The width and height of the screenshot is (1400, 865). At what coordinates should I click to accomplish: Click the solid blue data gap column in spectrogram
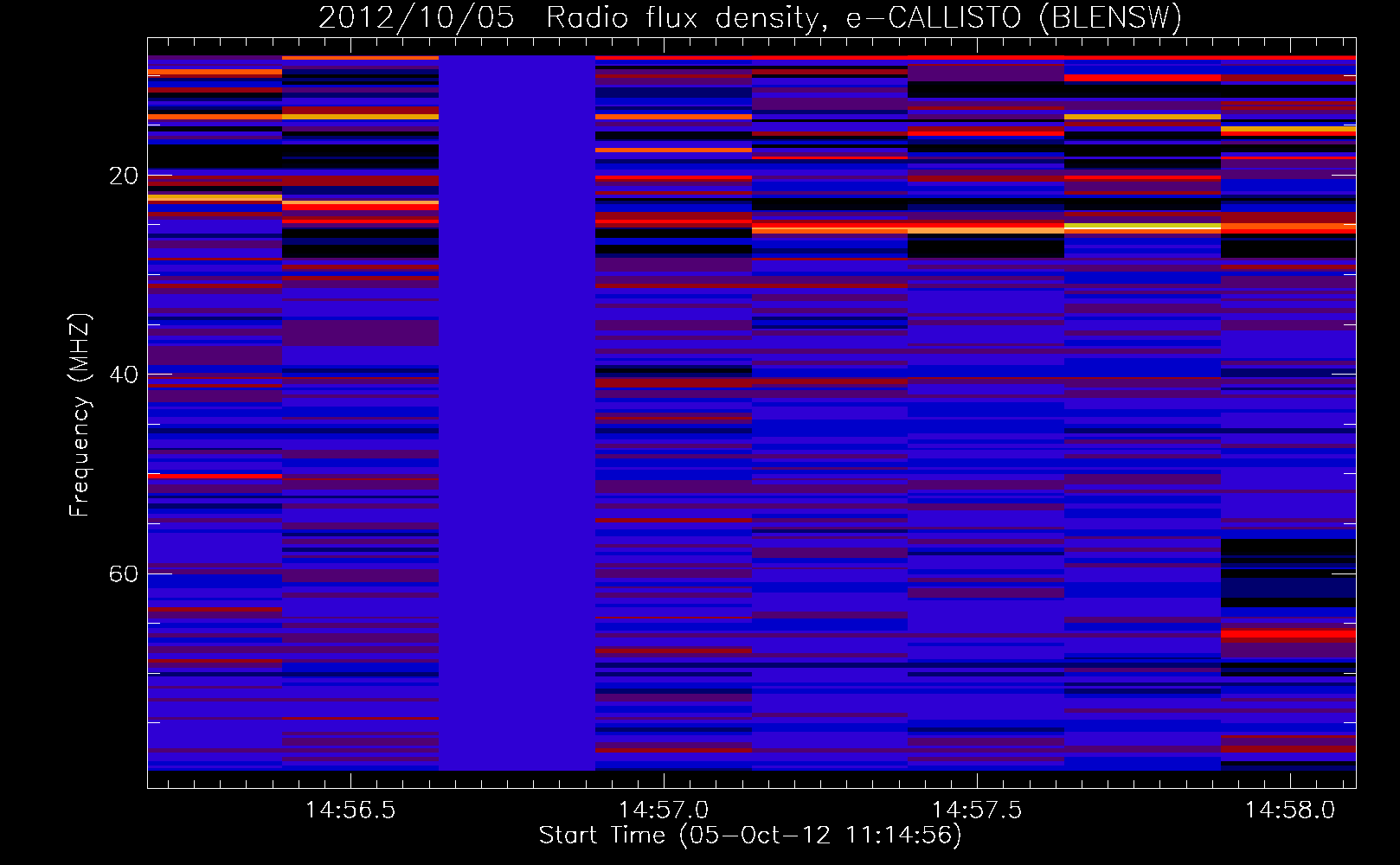[517, 413]
